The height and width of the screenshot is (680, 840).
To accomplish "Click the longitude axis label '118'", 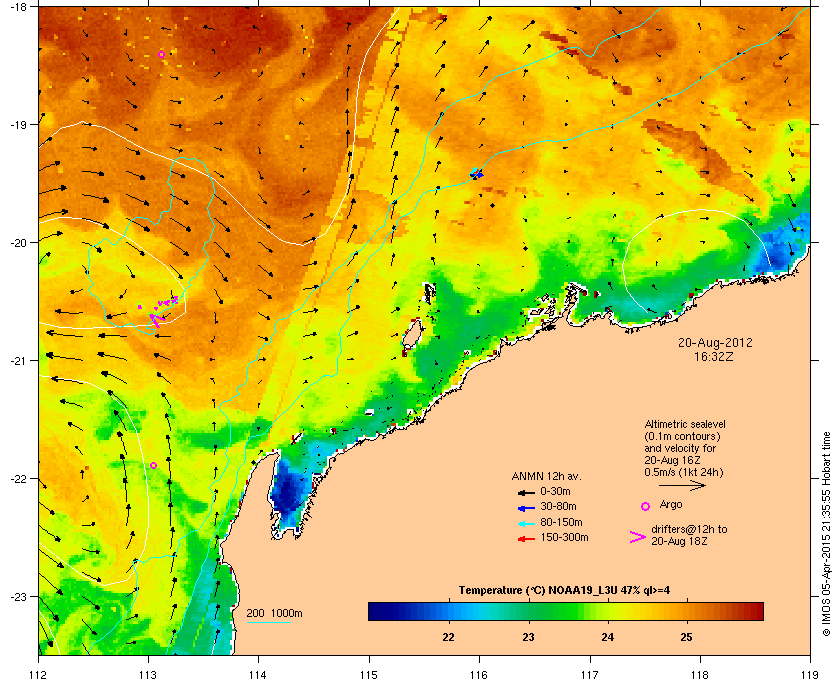I will (x=700, y=674).
